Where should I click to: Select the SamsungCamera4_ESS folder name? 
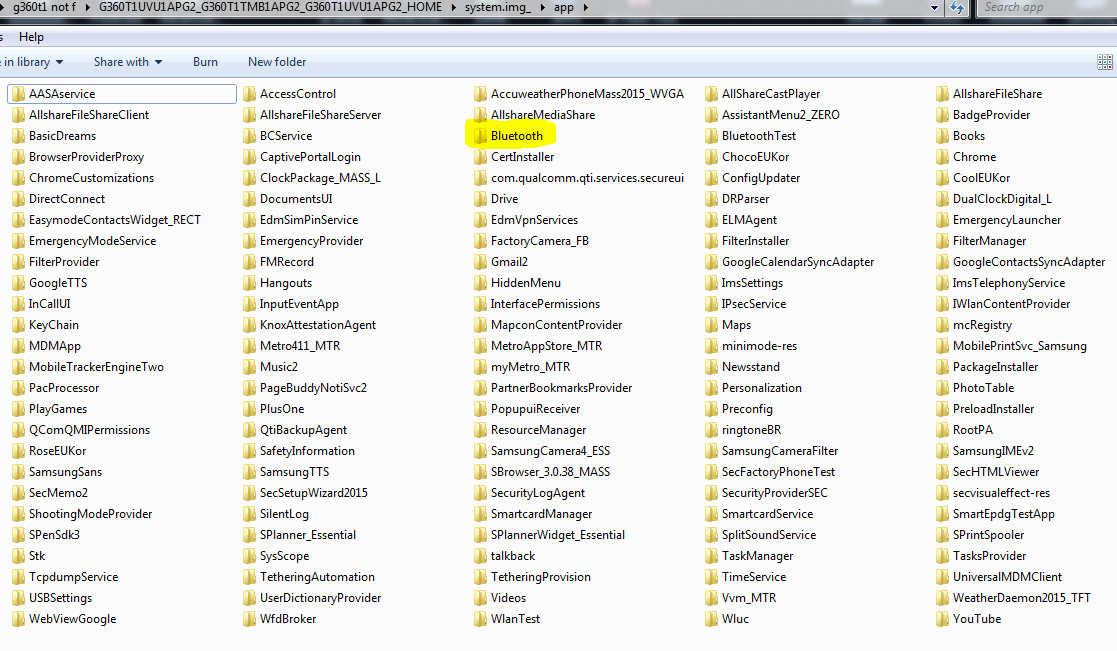point(550,451)
